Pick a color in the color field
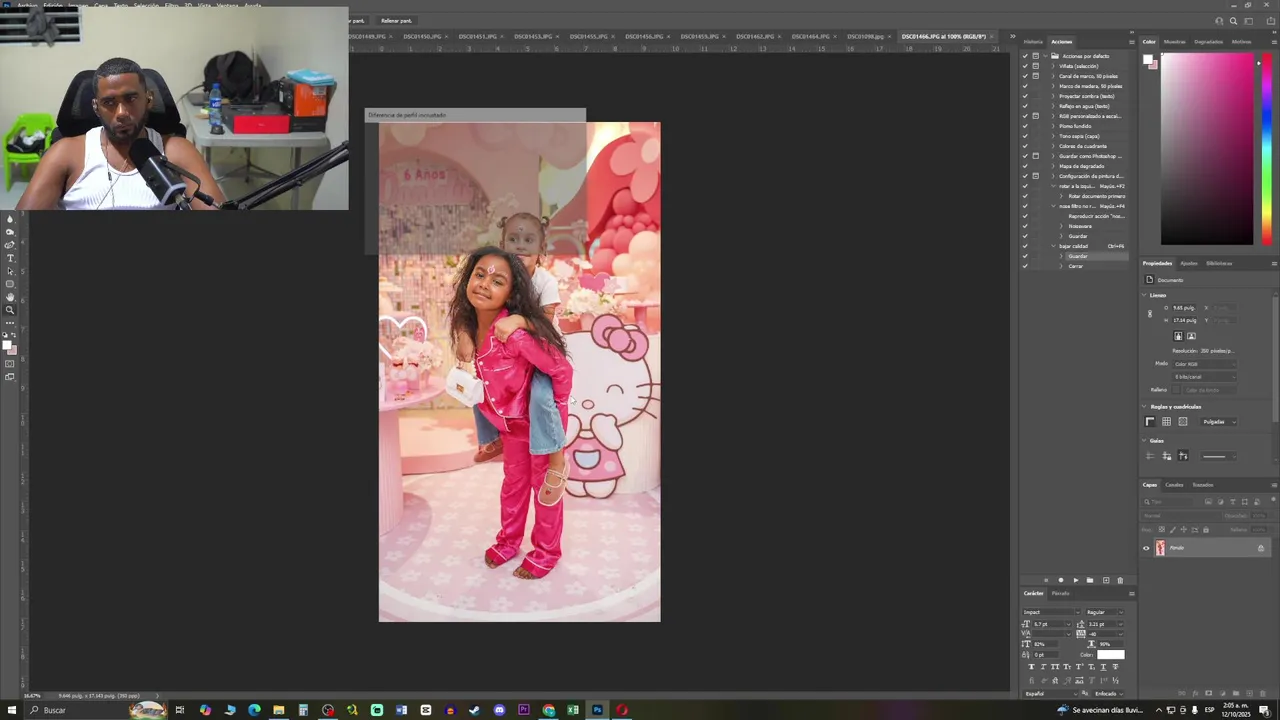This screenshot has height=720, width=1280. pyautogui.click(x=1207, y=149)
